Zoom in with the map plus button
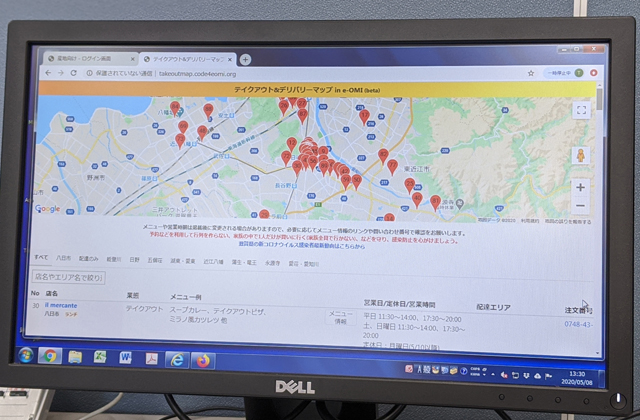 coord(581,186)
